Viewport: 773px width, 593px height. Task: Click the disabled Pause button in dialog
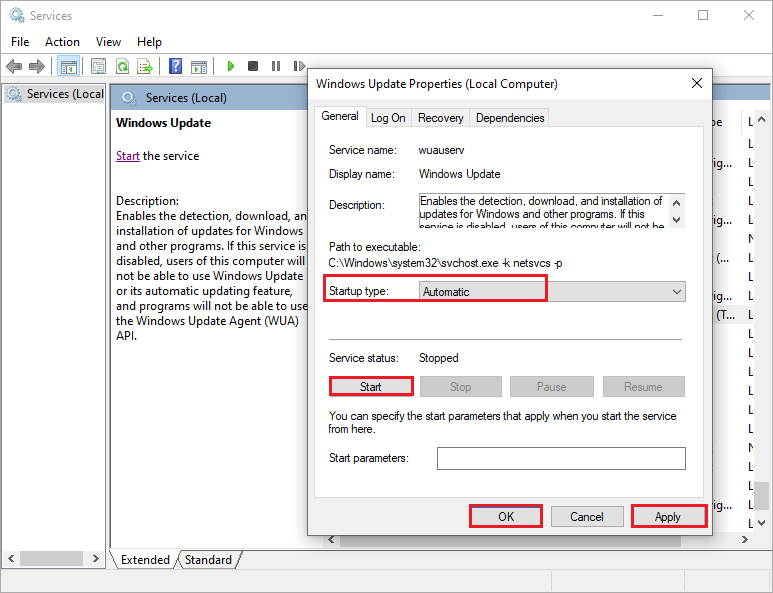(x=552, y=386)
